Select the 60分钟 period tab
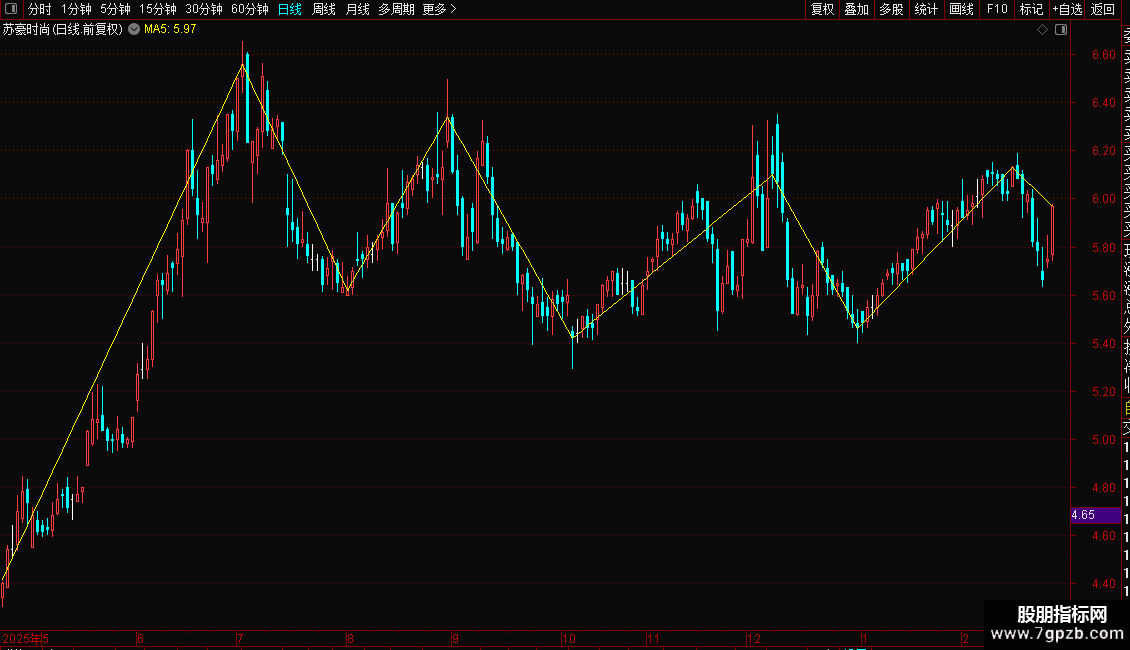This screenshot has width=1130, height=650. tap(250, 9)
